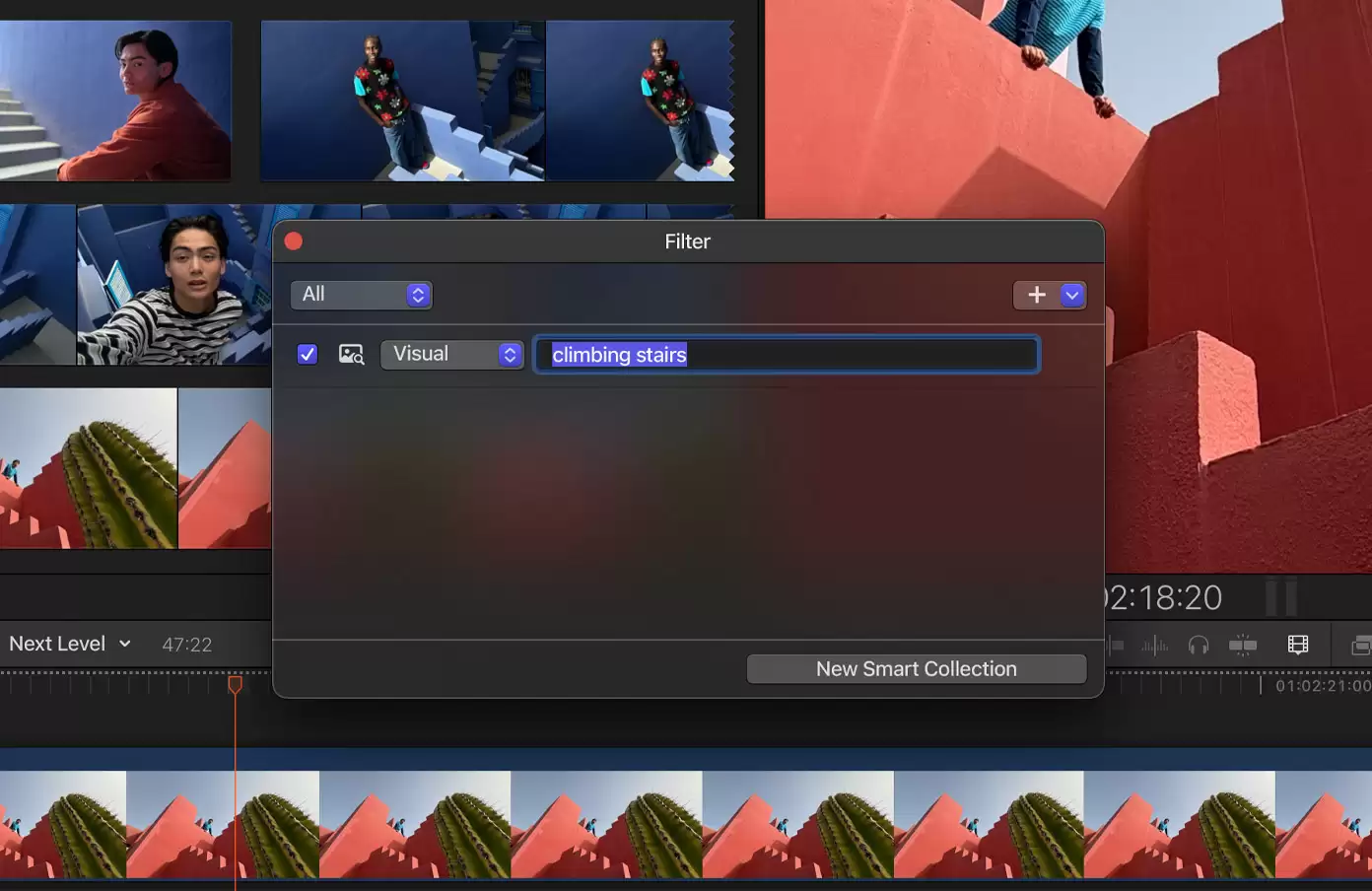Enable the Visual filter rule checkbox
Image resolution: width=1372 pixels, height=891 pixels.
pyautogui.click(x=308, y=353)
